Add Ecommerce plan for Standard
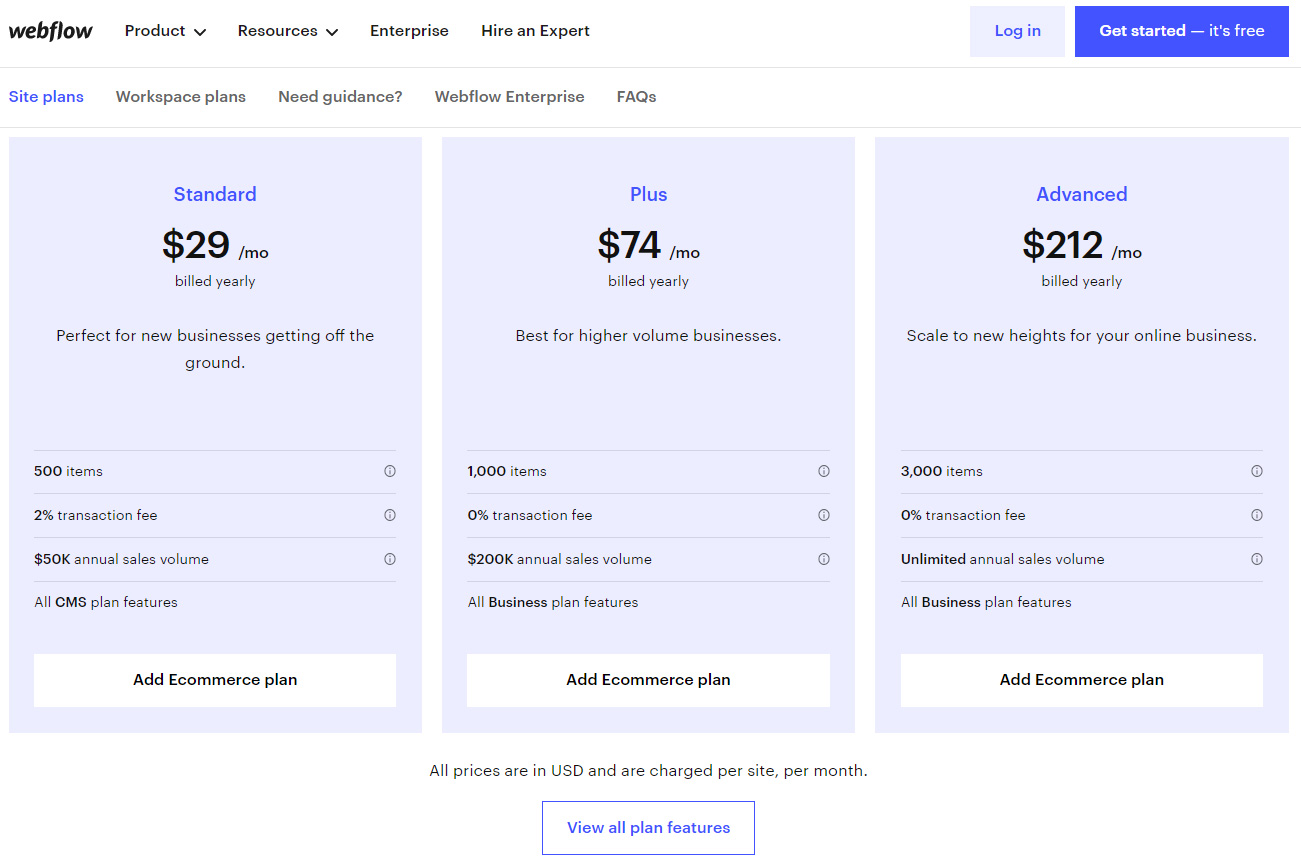 click(x=215, y=680)
